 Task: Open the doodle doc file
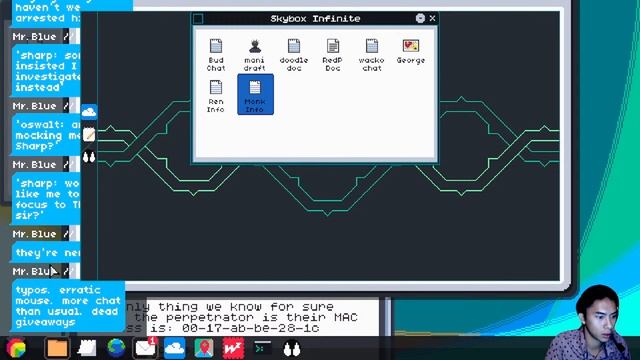(294, 55)
